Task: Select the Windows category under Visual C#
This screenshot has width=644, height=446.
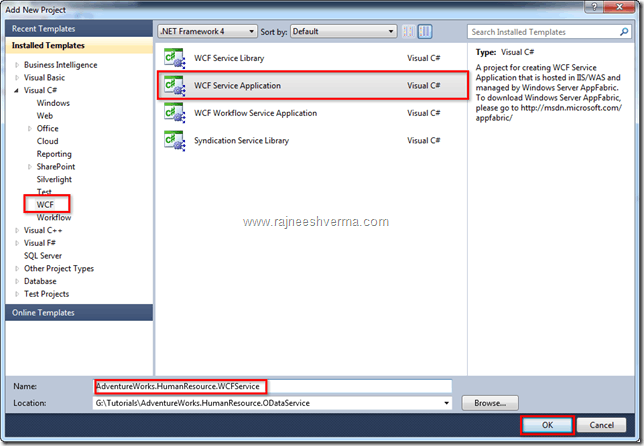Action: 53,103
